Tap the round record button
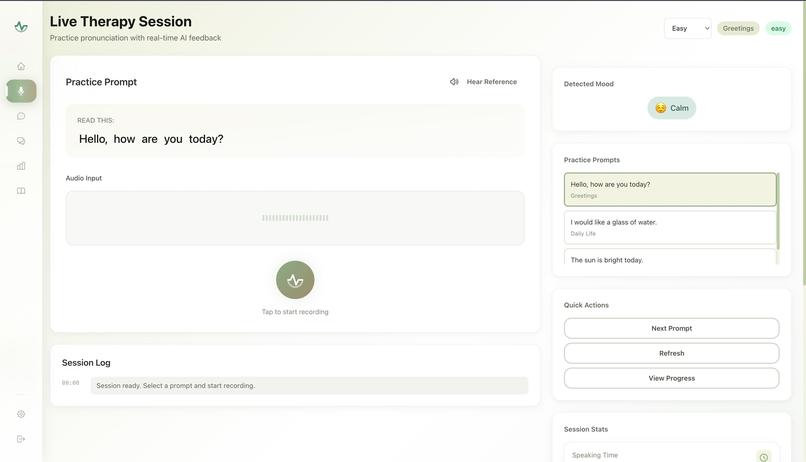The width and height of the screenshot is (806, 462). point(295,280)
